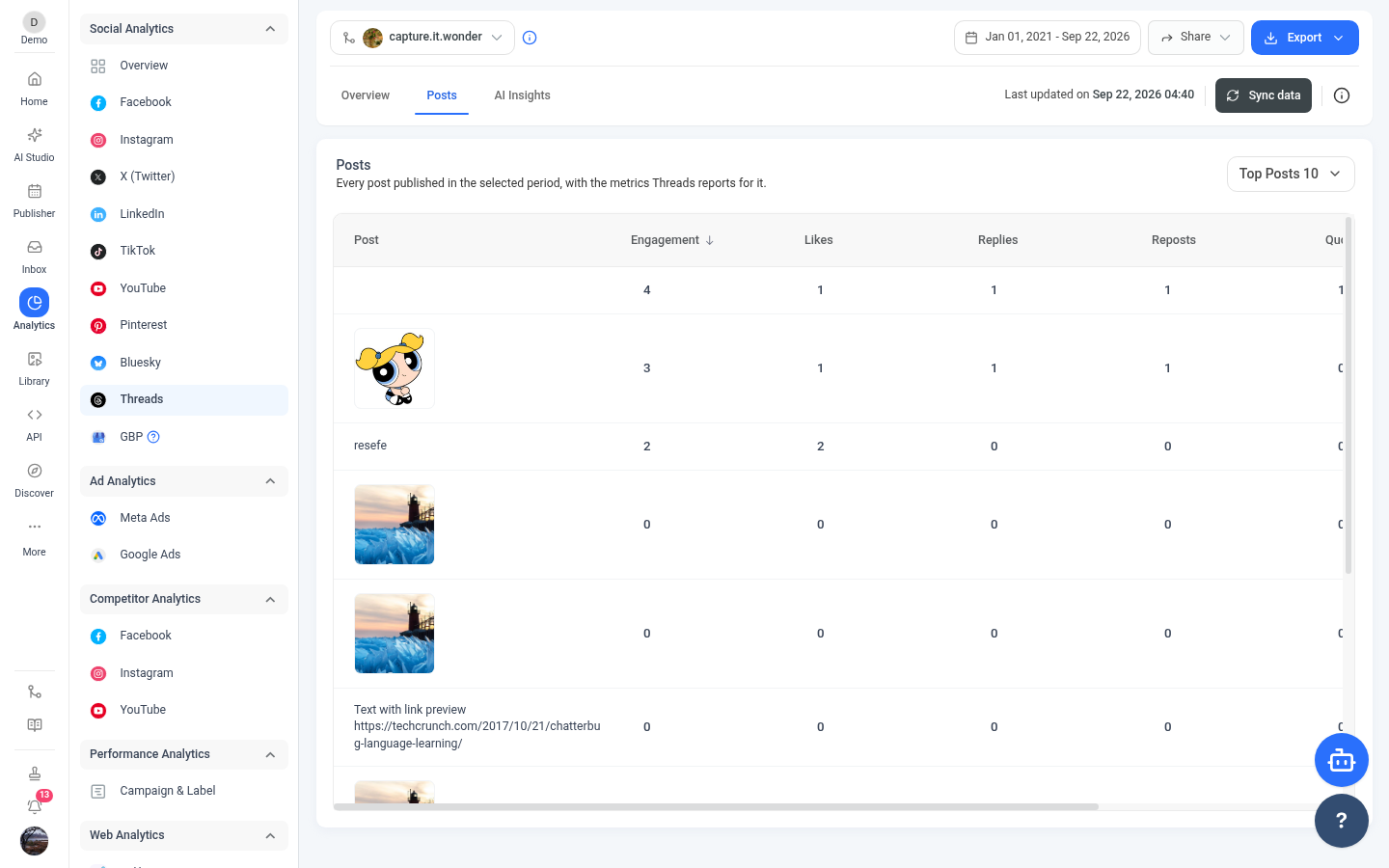Open the date range picker
The image size is (1389, 868).
tap(1048, 38)
